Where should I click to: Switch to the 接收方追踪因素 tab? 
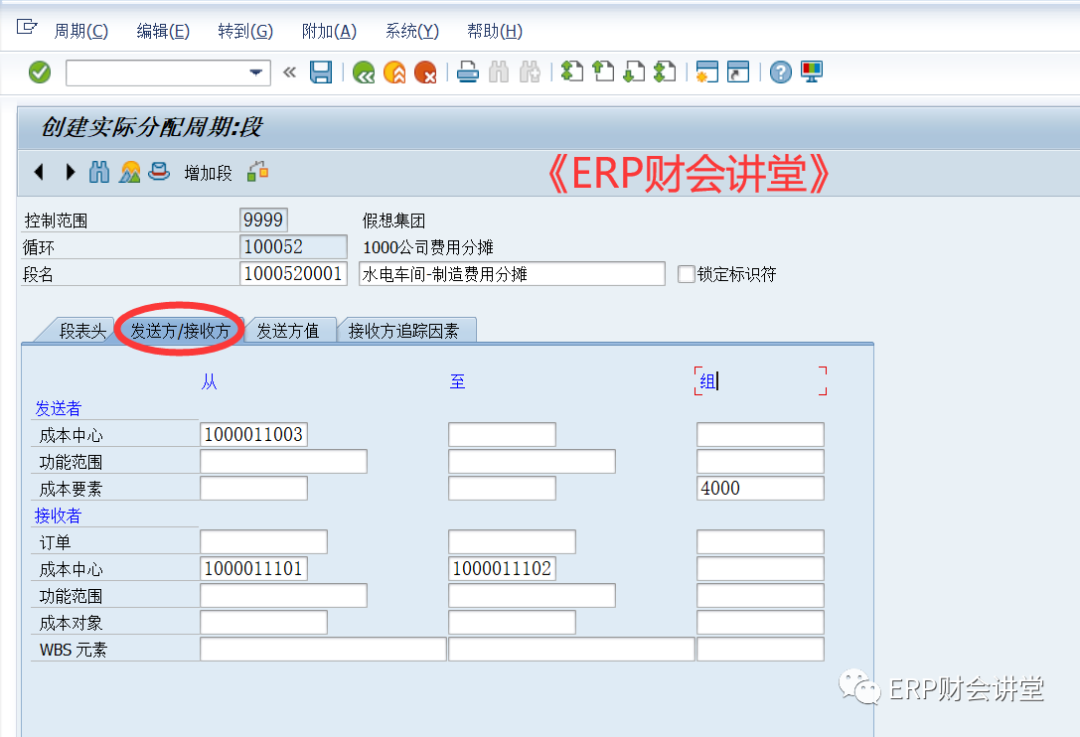pos(405,331)
